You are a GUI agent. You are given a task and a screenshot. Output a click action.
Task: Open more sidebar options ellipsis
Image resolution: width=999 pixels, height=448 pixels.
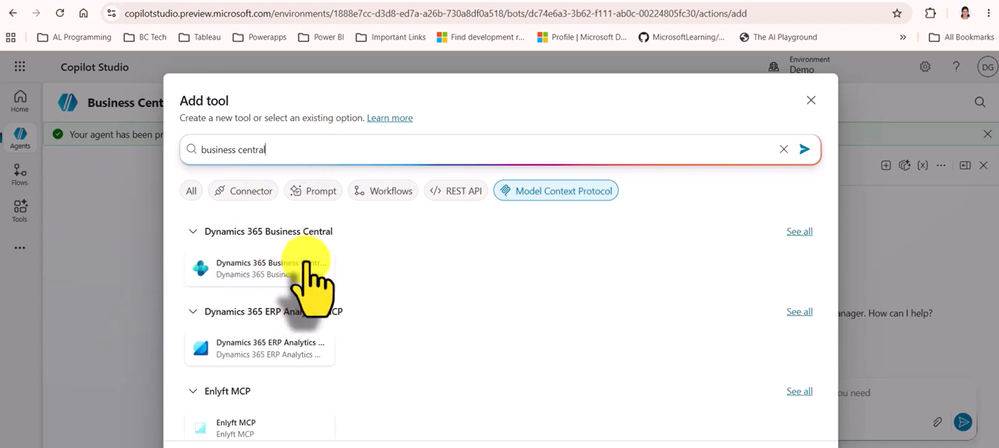click(x=20, y=248)
